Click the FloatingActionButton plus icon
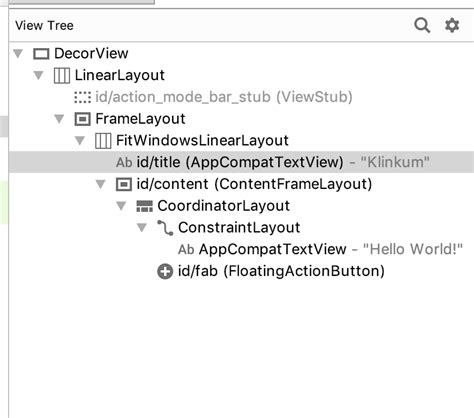This screenshot has height=418, width=474. click(x=165, y=271)
